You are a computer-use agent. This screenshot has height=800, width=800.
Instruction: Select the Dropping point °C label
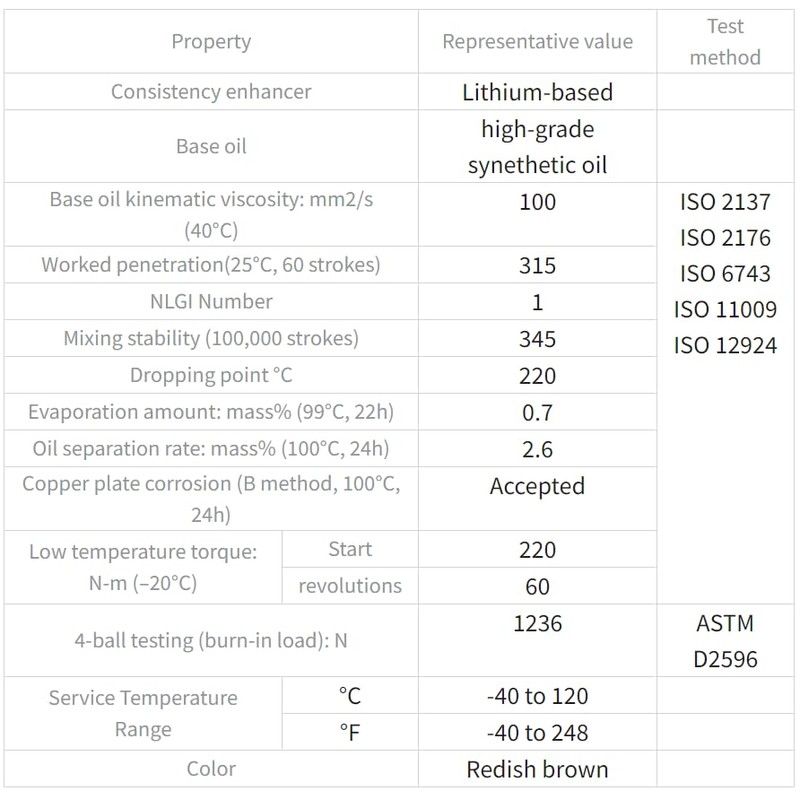pos(211,375)
